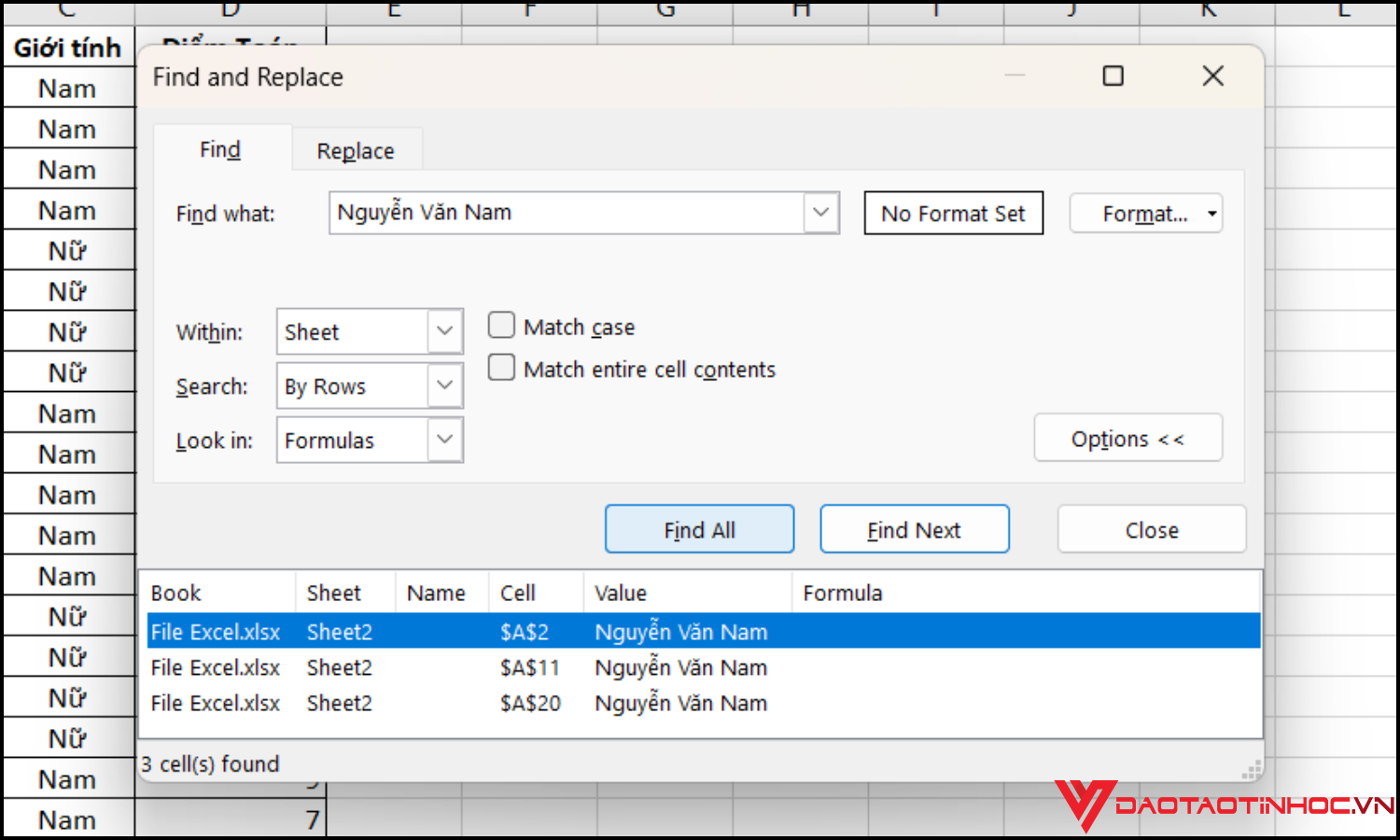Click inside the Find what text field

coord(565,213)
